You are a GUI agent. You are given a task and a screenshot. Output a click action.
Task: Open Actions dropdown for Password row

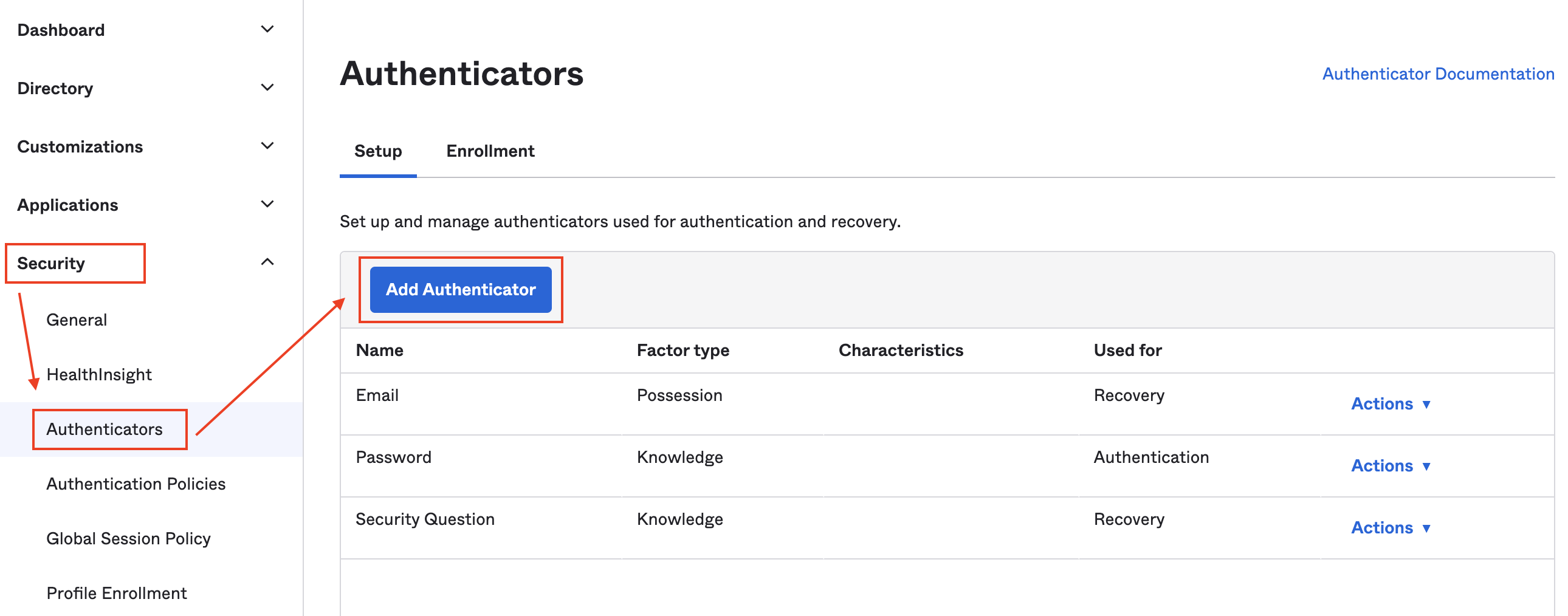click(x=1391, y=466)
